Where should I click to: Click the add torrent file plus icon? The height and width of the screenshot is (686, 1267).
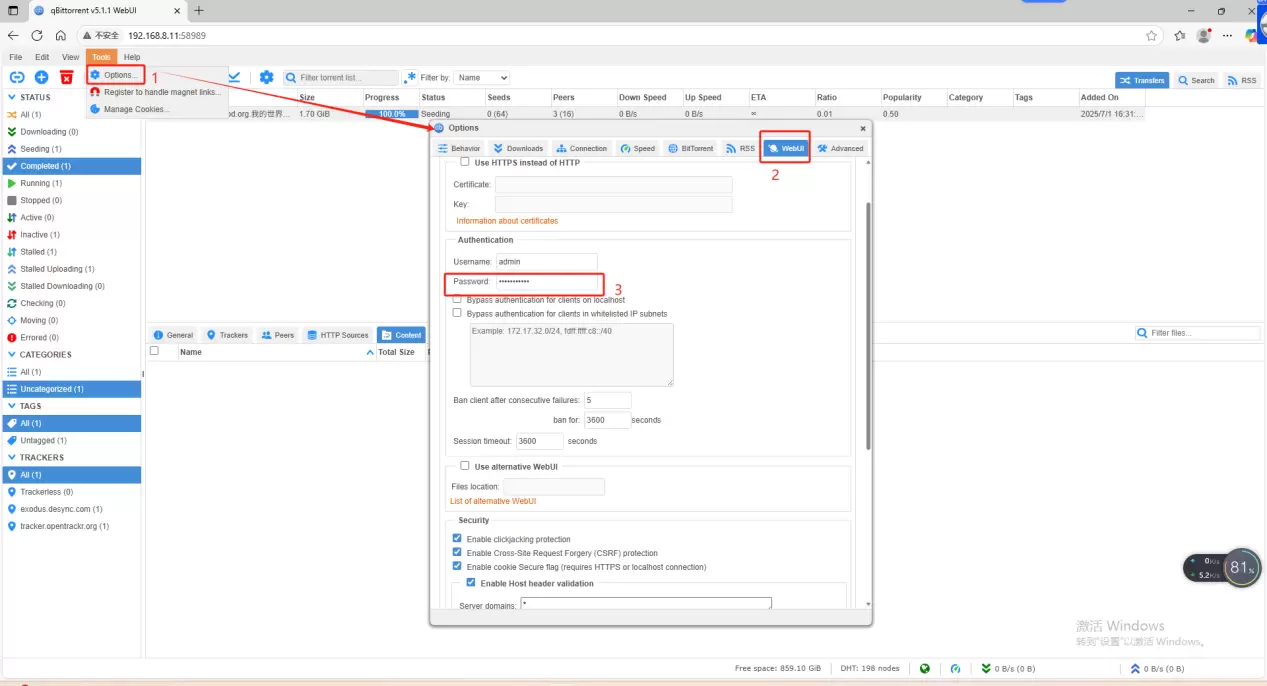[41, 77]
